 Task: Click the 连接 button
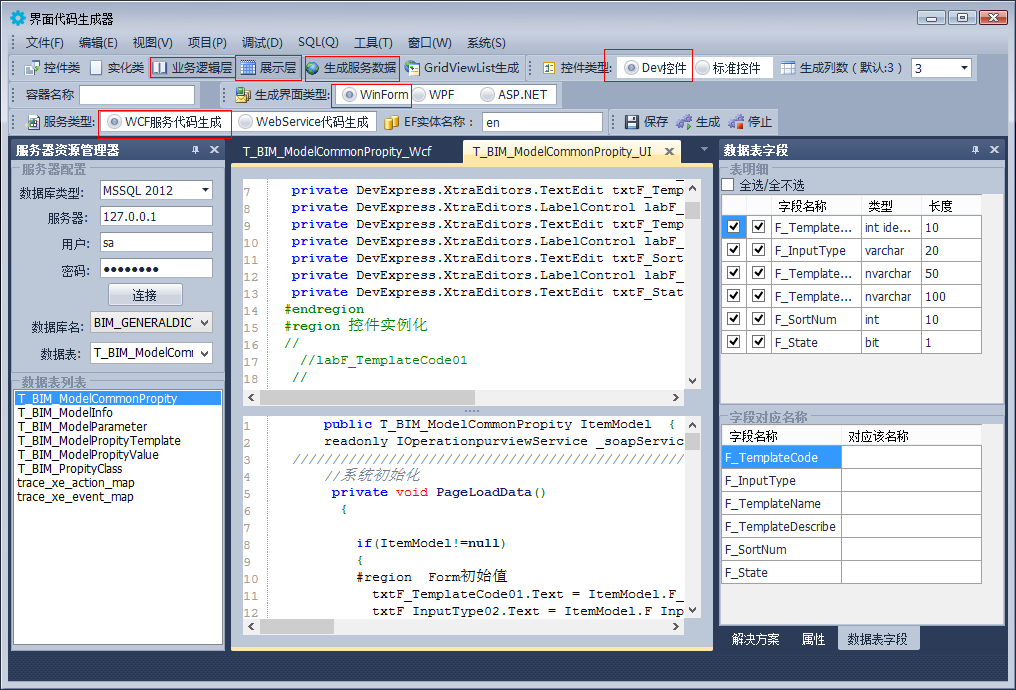[145, 295]
